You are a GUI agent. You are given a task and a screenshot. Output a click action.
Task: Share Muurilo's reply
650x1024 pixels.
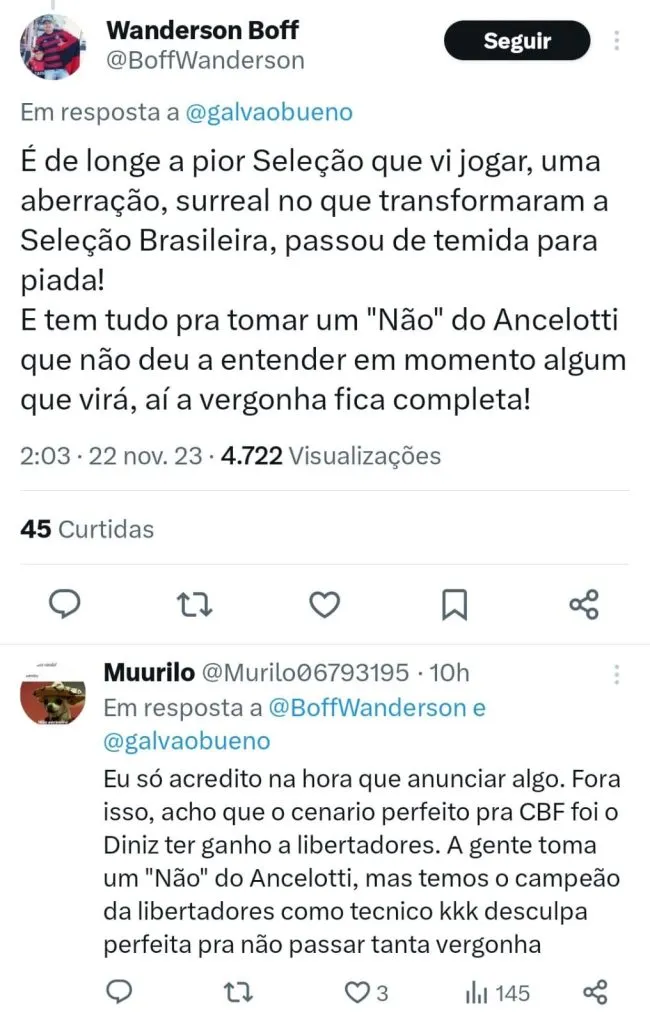pyautogui.click(x=595, y=993)
